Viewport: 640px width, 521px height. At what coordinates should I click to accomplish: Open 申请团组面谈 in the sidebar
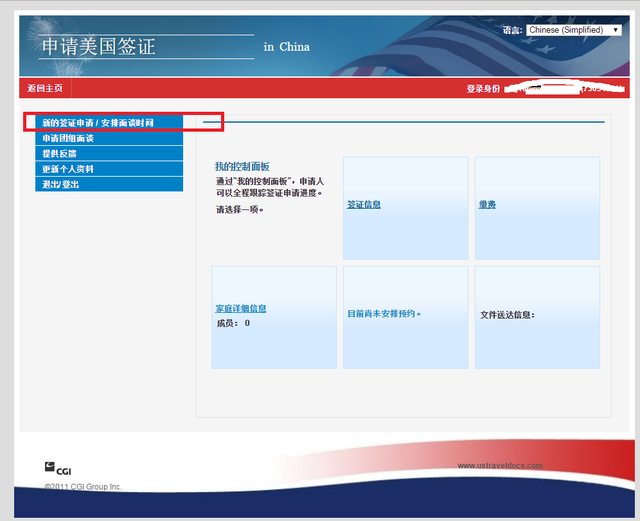109,138
